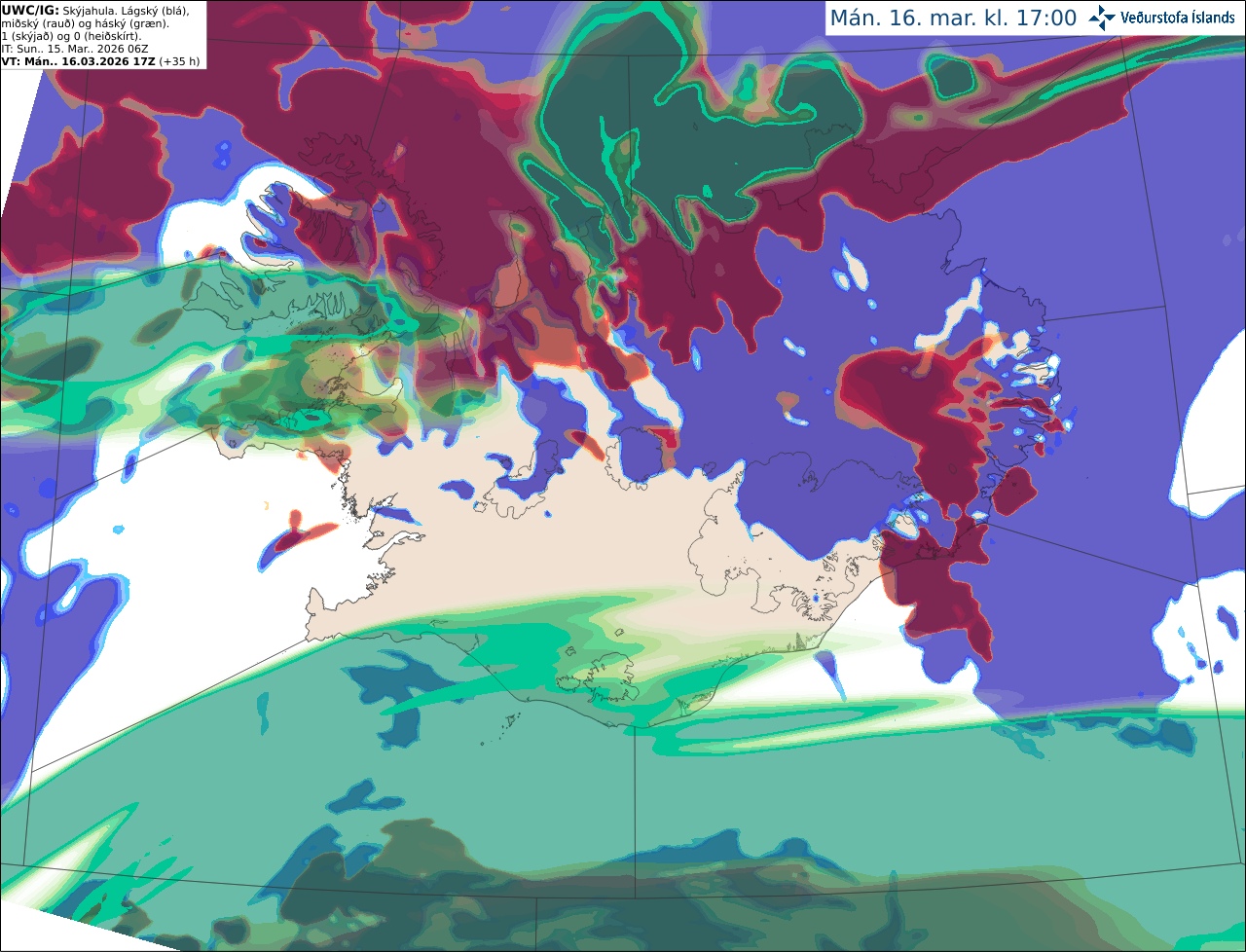Click the 'IT: Sun.. 15. Mar.. 2026 06Z' line
1246x952 pixels.
point(75,48)
